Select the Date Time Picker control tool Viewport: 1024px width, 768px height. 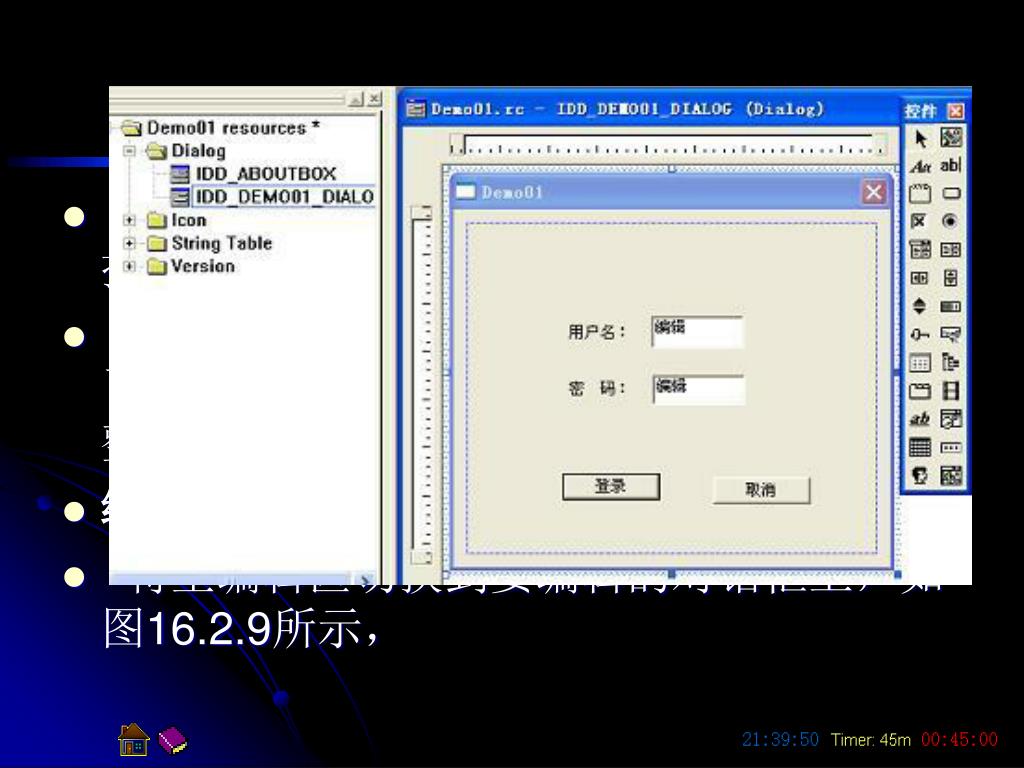[x=951, y=419]
